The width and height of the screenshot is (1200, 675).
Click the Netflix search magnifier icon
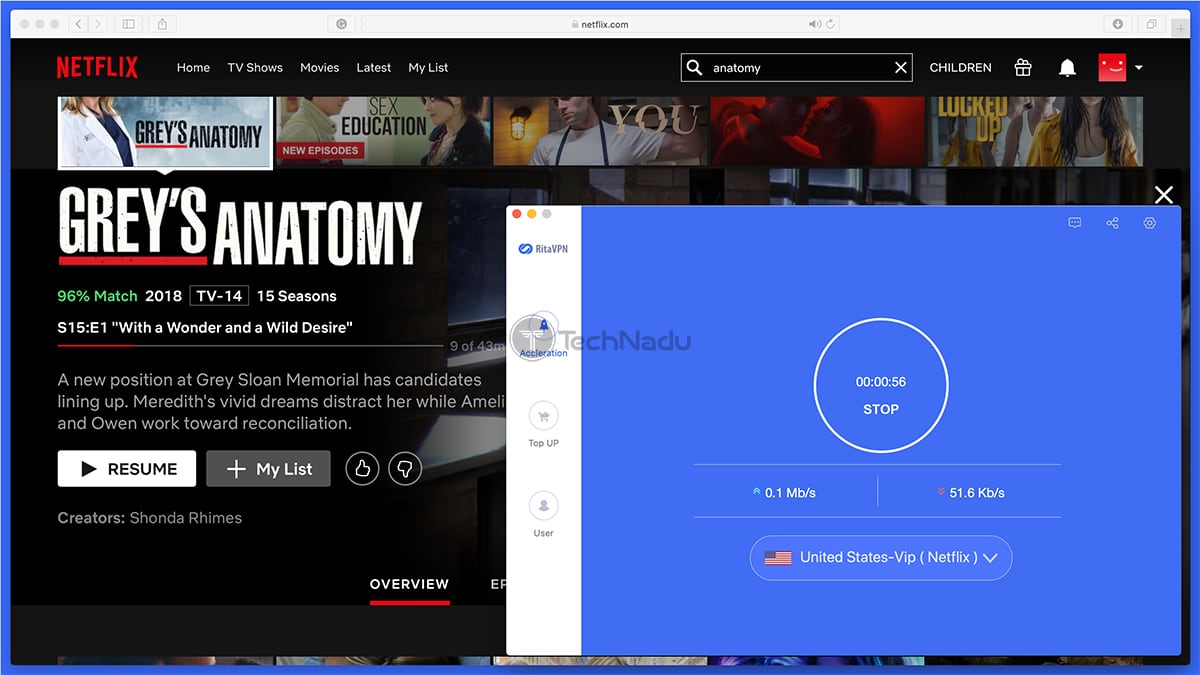coord(694,67)
